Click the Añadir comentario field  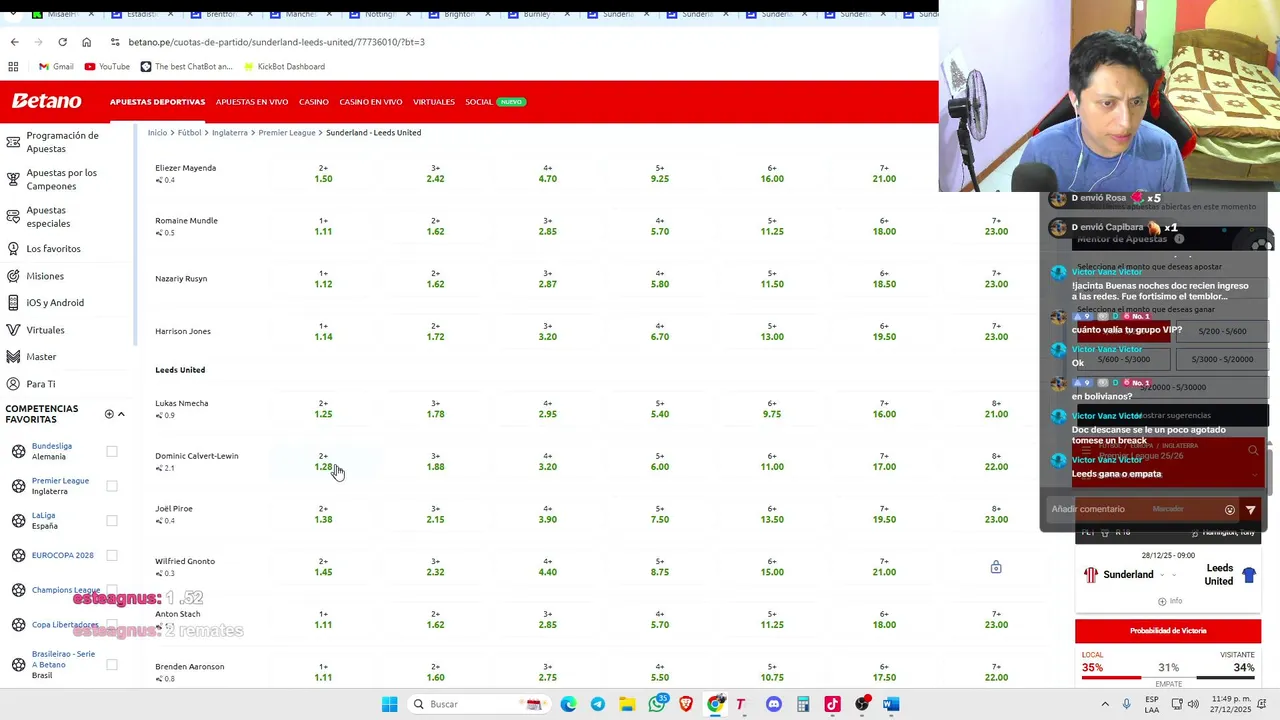(1134, 510)
